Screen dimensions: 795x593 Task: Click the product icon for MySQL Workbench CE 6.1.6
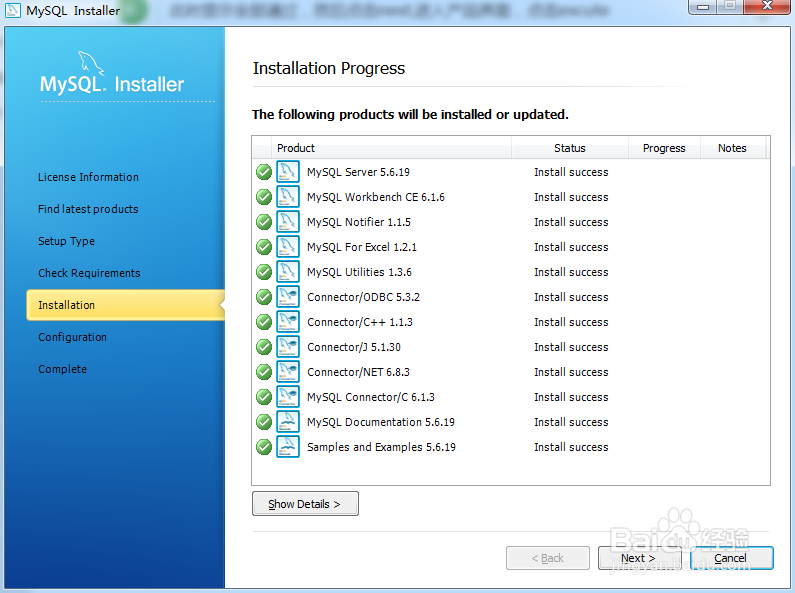tap(287, 197)
